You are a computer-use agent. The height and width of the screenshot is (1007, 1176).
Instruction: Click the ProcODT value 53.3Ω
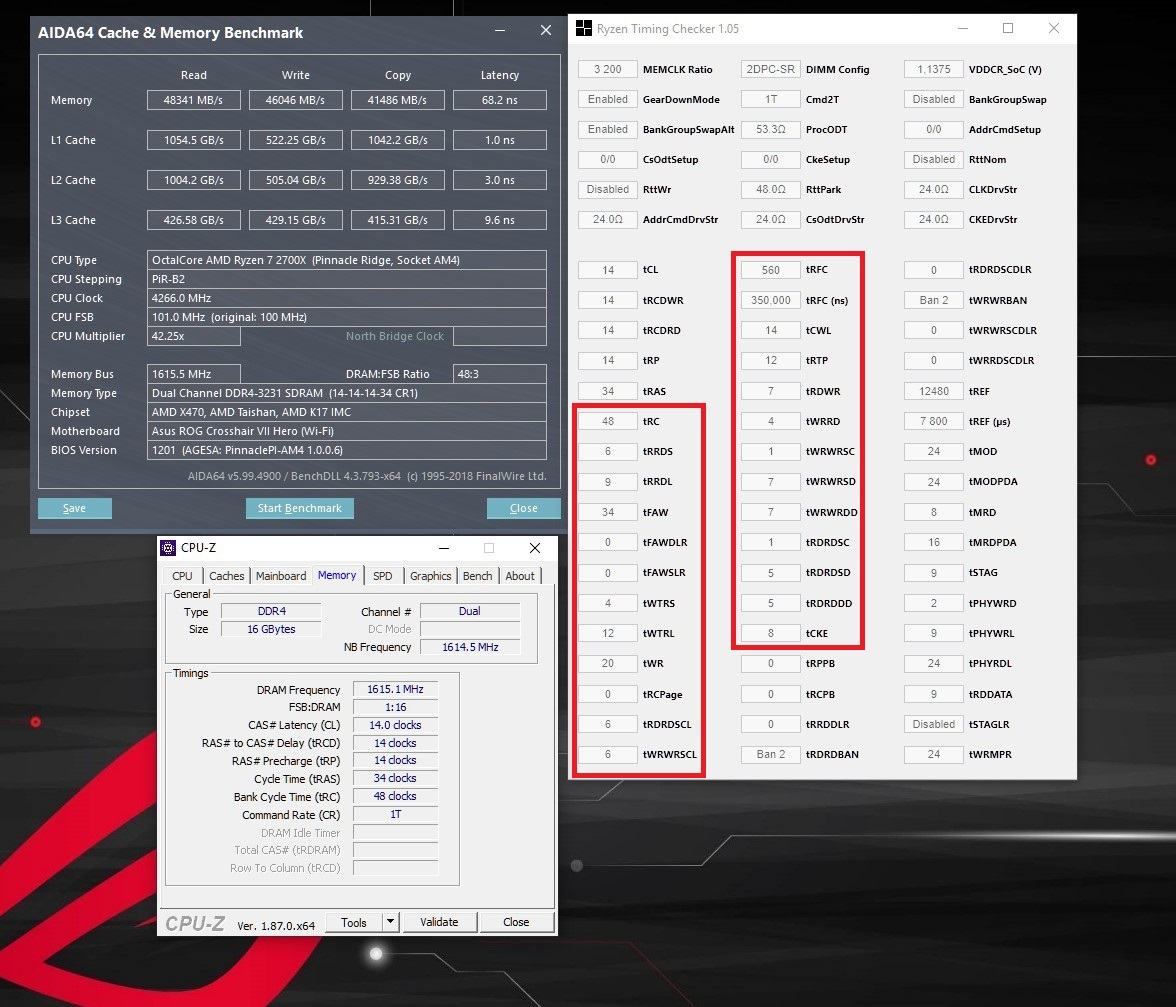point(770,129)
